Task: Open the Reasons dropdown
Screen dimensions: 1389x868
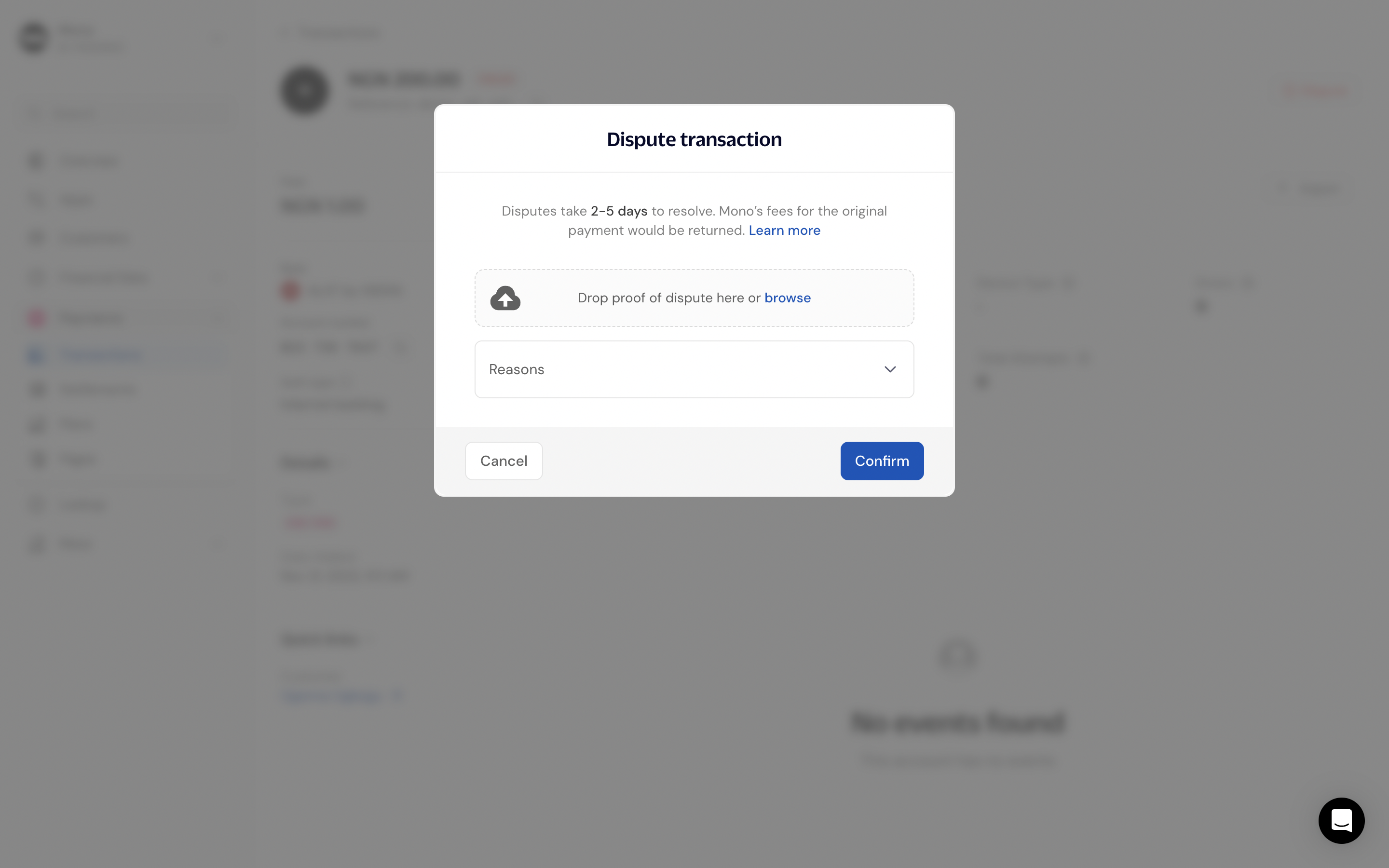Action: [x=694, y=369]
